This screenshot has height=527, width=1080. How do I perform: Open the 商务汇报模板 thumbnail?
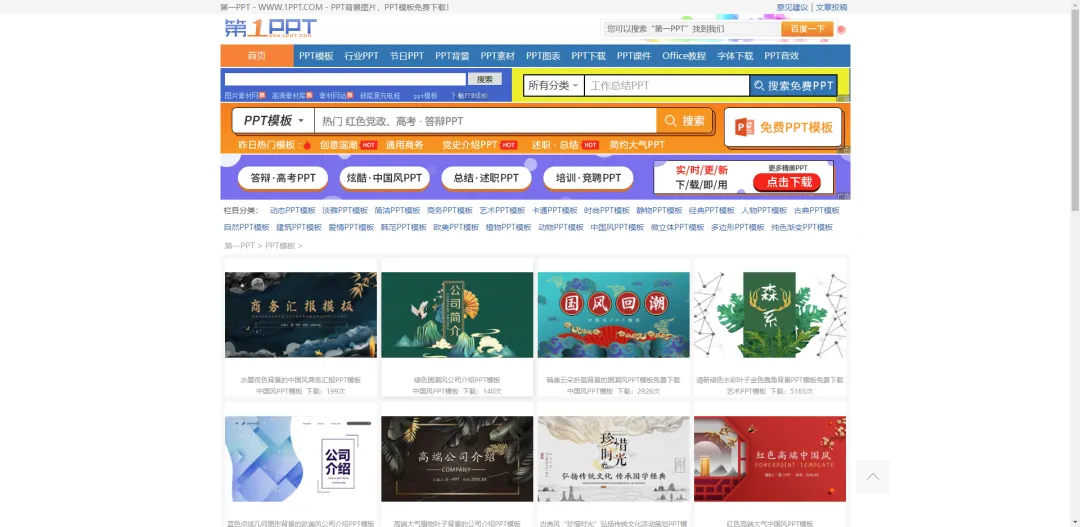pyautogui.click(x=301, y=315)
